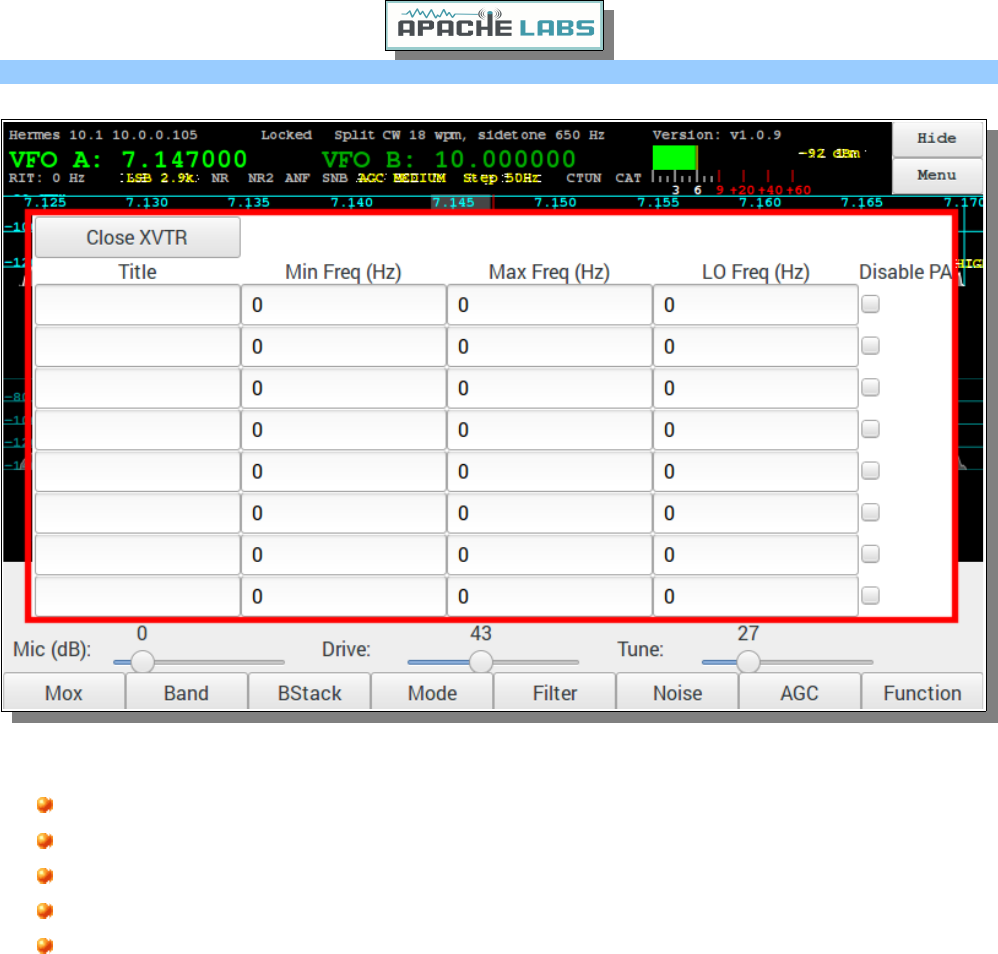Screen dimensions: 998x954
Task: Focus the Max Freq field in first row
Action: pos(550,305)
